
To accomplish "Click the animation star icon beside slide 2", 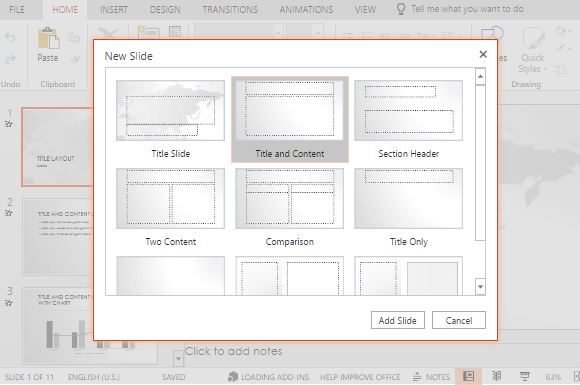I will point(9,213).
